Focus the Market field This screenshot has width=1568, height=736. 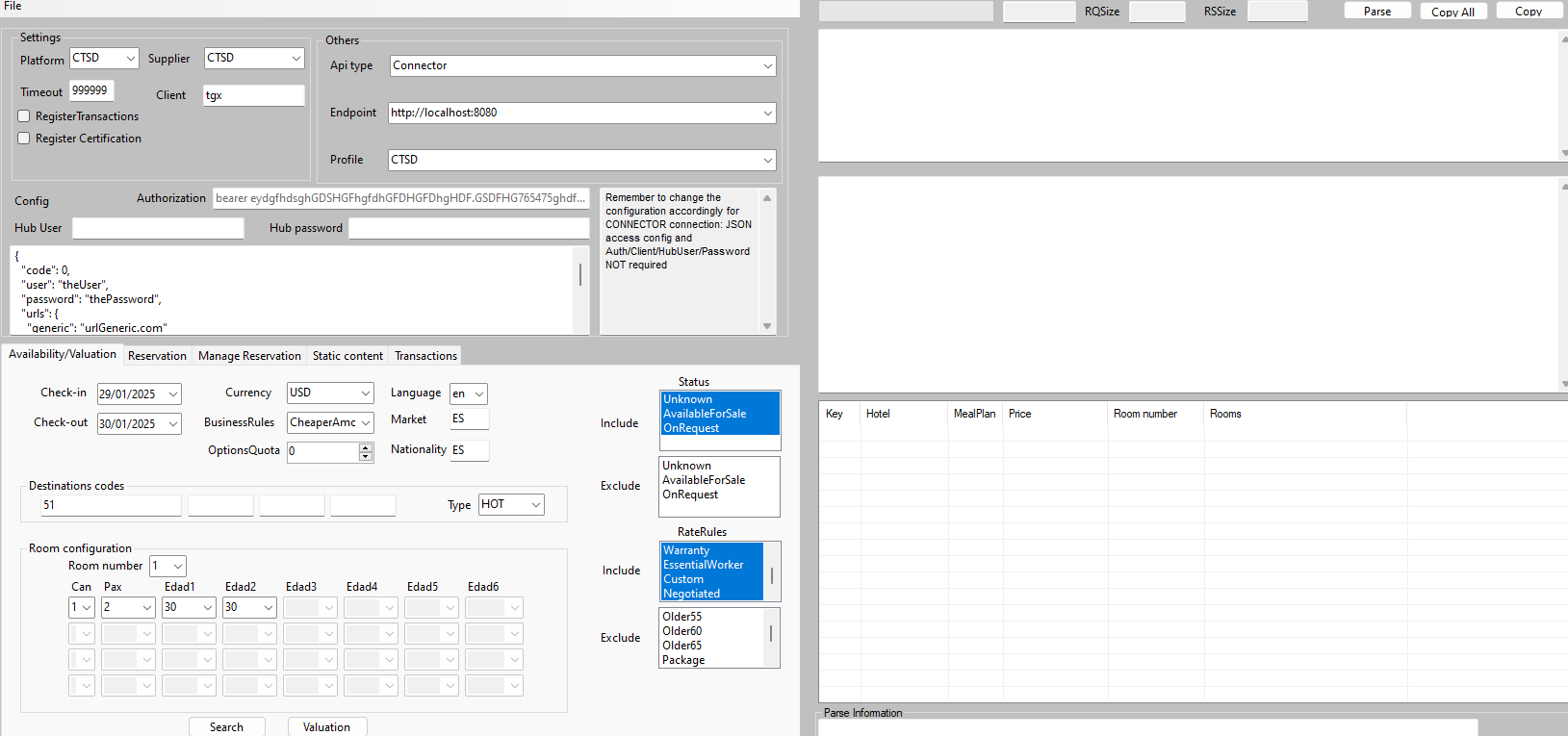coord(469,419)
